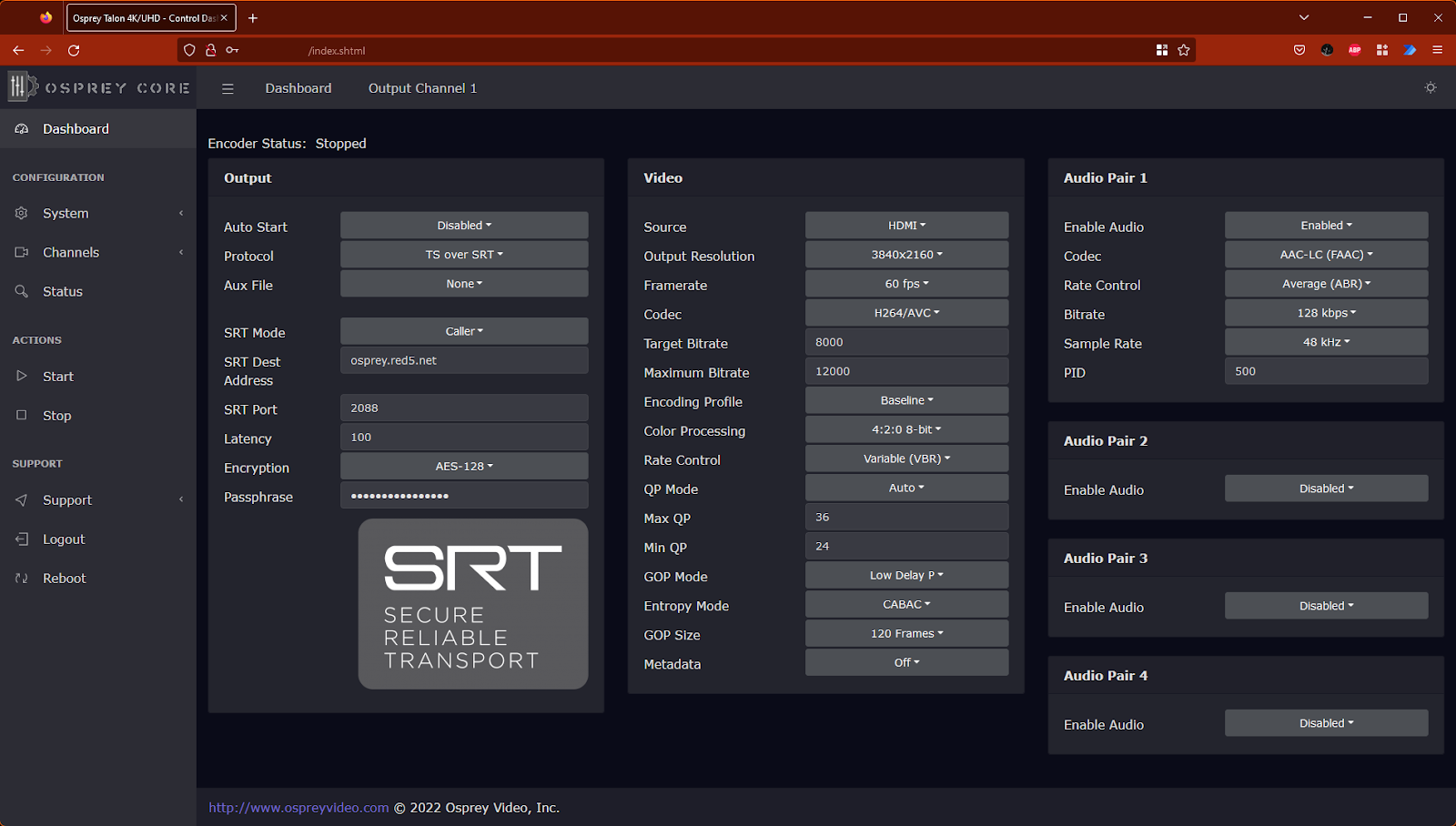
Task: Open the Auto Start dropdown set to Disabled
Action: 464,226
